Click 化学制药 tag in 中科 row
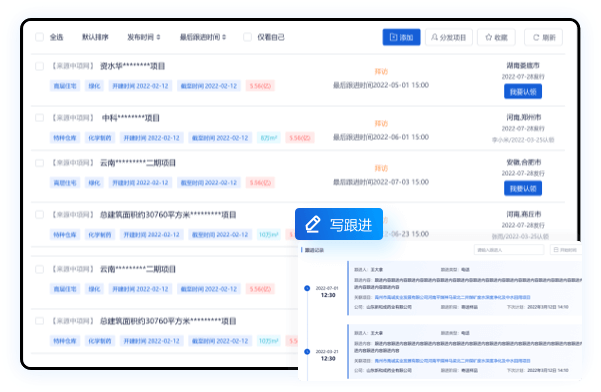 [x=100, y=138]
